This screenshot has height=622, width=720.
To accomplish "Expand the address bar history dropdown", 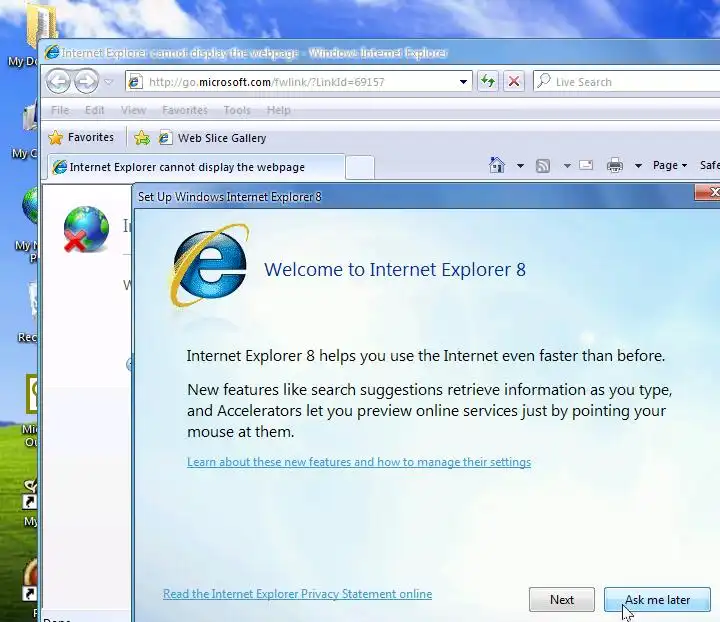I will (463, 82).
